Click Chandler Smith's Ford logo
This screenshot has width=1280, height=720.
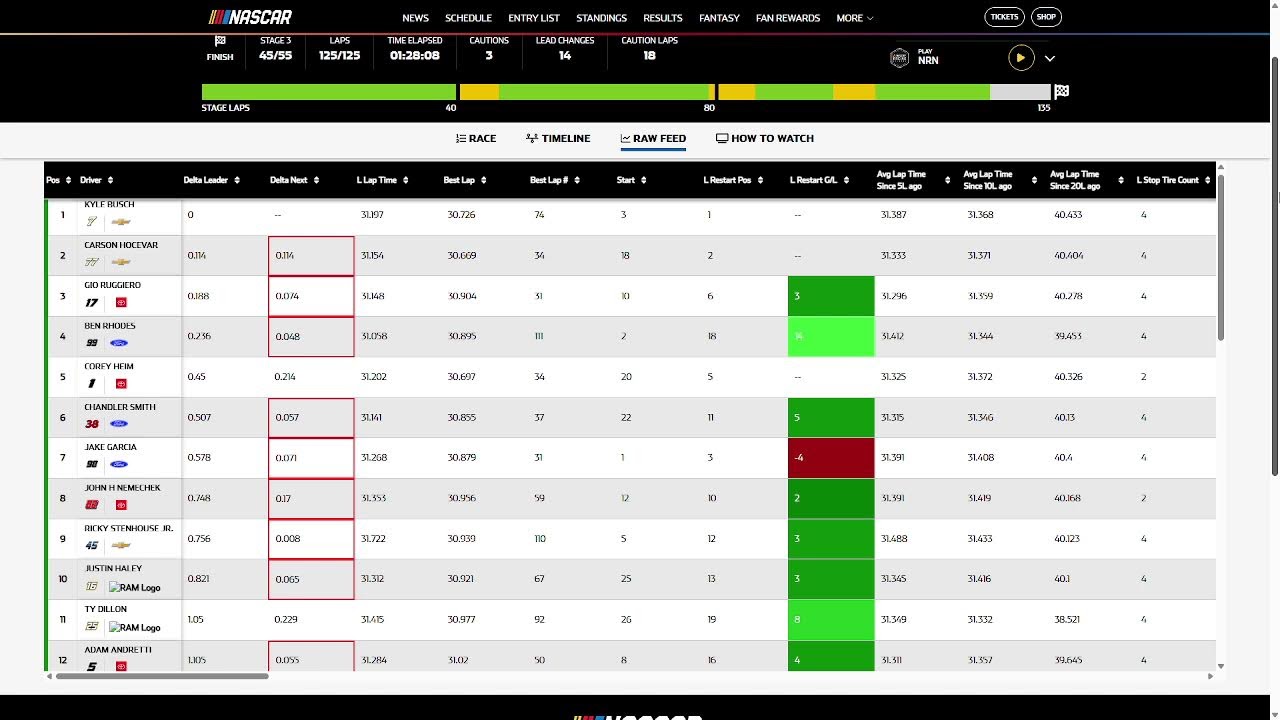tap(119, 424)
